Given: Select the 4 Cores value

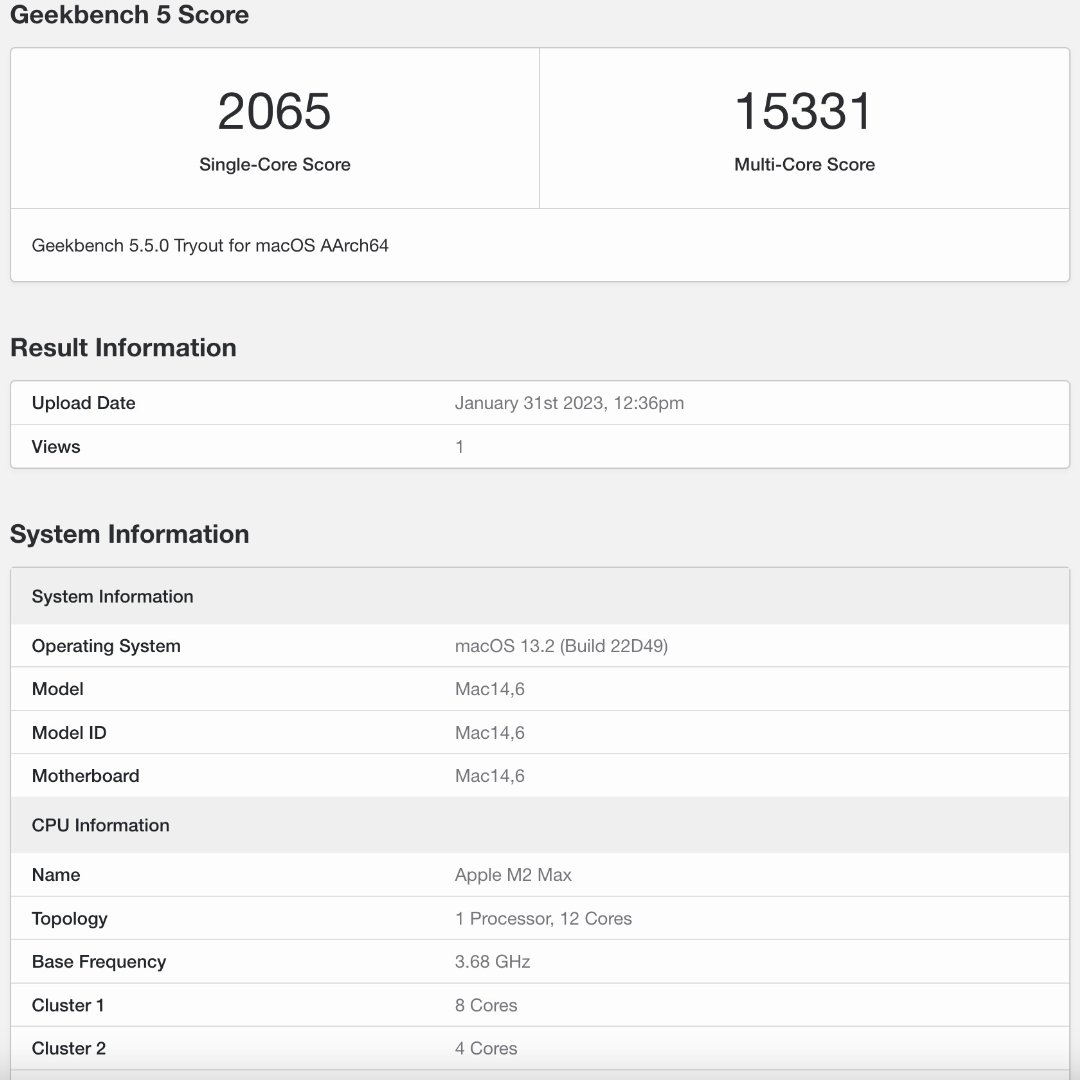Looking at the screenshot, I should point(486,1049).
